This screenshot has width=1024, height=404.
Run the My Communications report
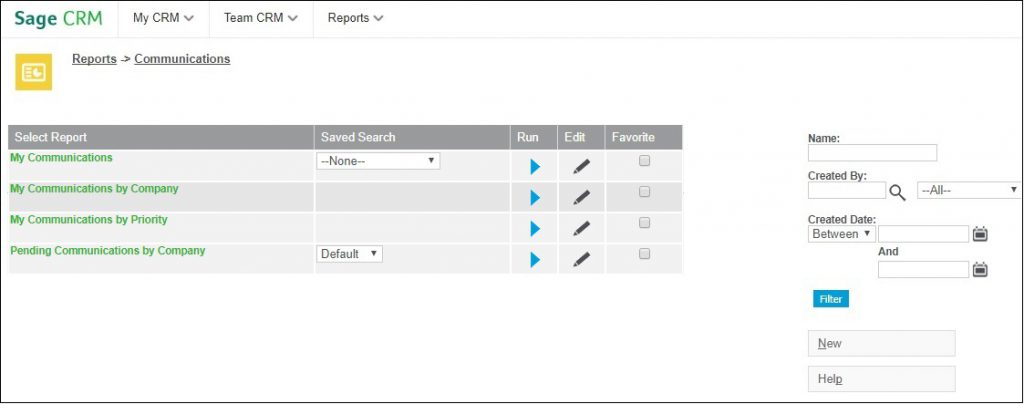535,166
